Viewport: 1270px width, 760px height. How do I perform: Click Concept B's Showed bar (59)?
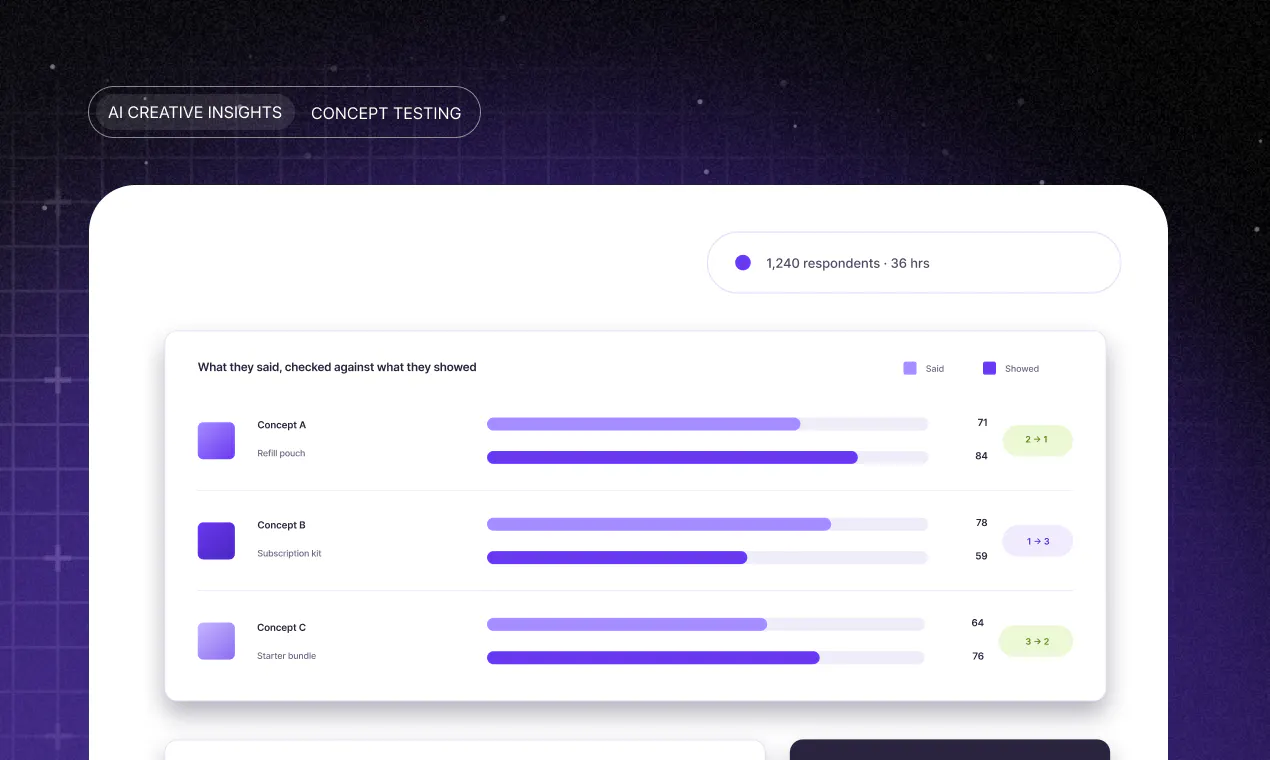point(617,557)
